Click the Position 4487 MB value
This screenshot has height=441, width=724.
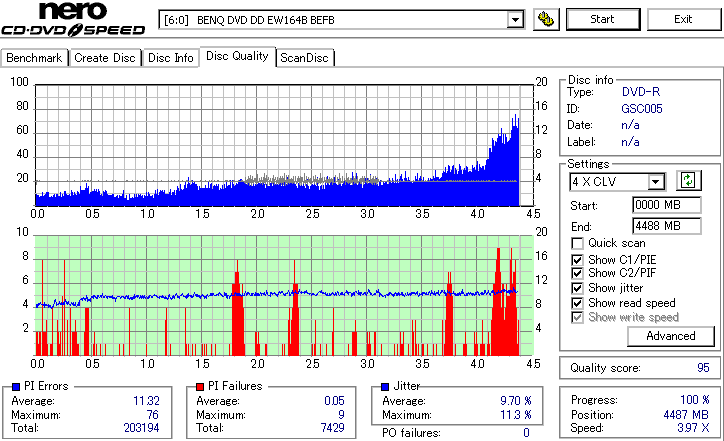pos(686,415)
